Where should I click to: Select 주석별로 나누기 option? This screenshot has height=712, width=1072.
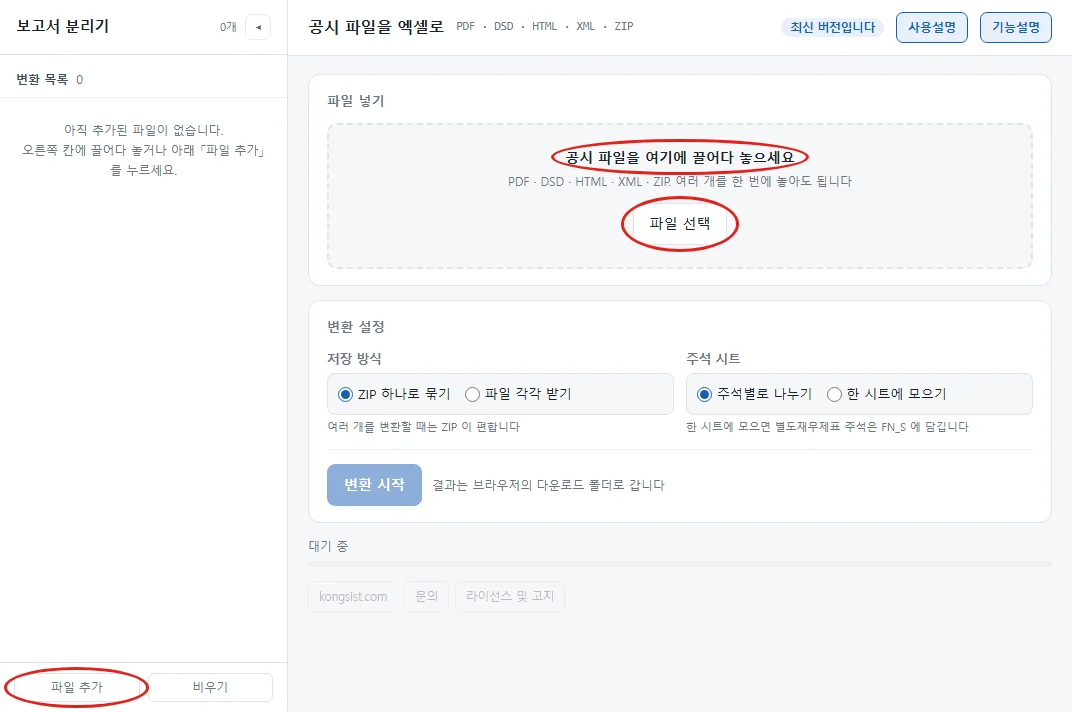tap(754, 394)
